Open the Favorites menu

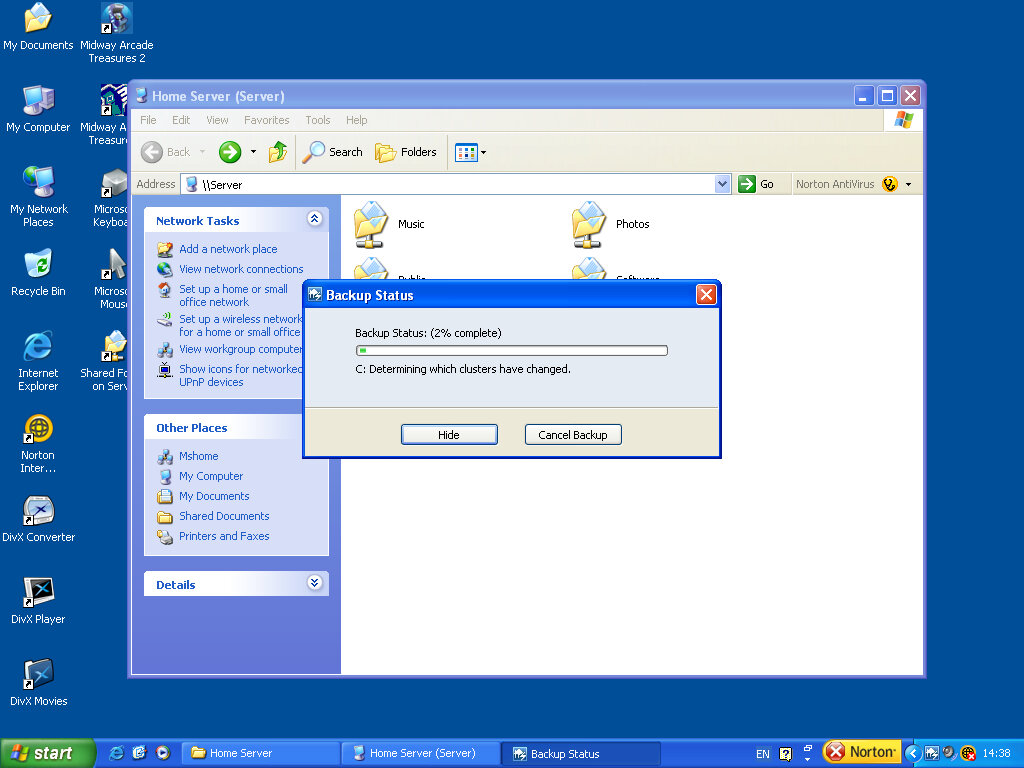267,120
